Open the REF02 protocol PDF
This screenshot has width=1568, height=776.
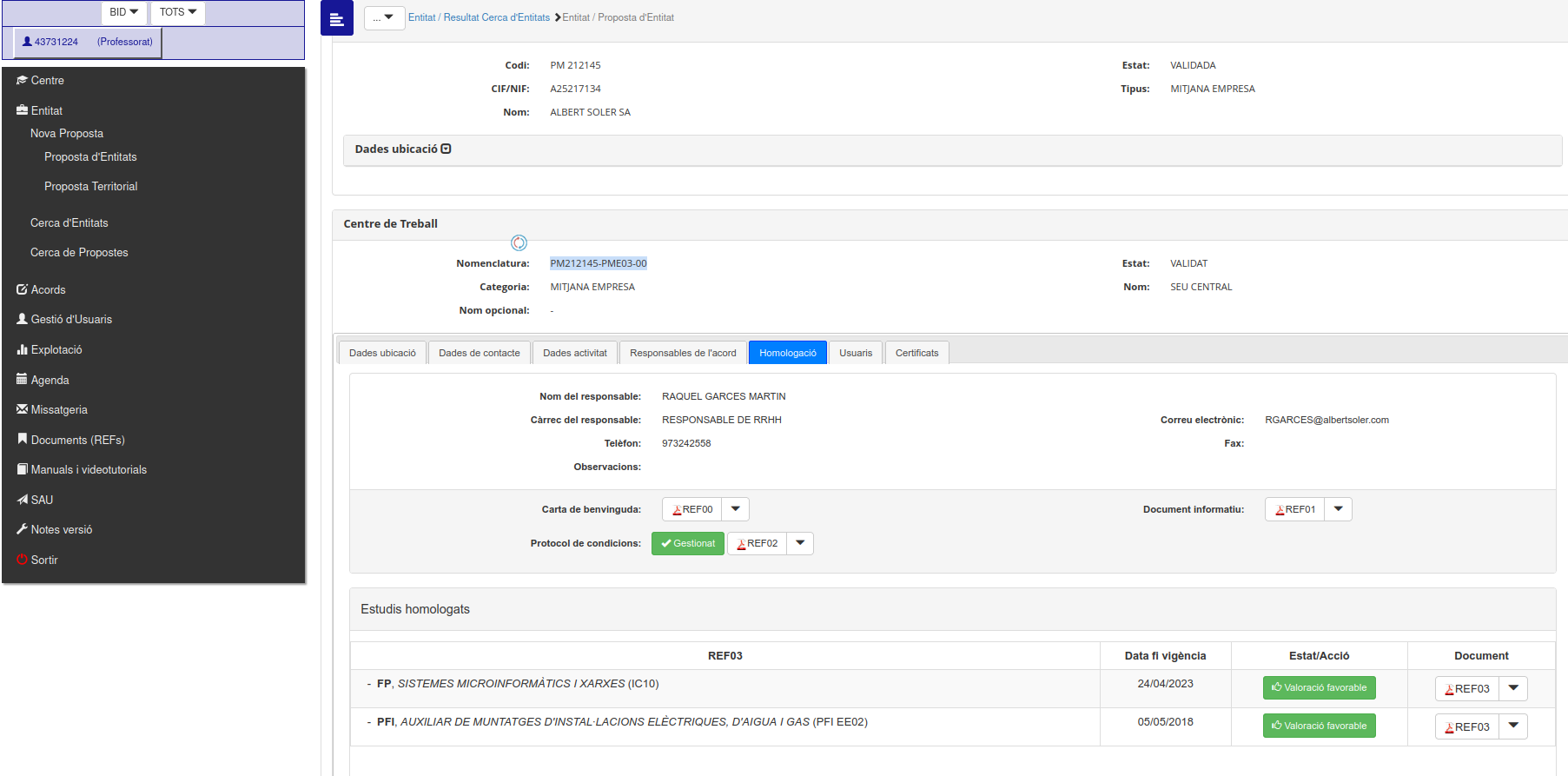pyautogui.click(x=758, y=543)
